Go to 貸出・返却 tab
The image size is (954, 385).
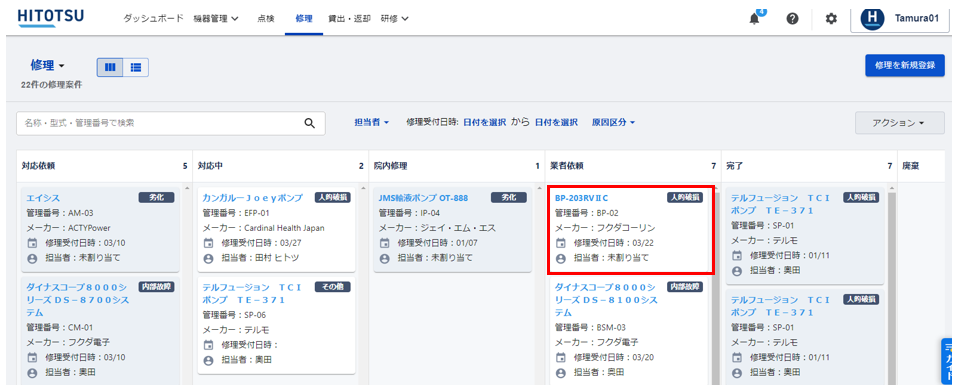349,18
